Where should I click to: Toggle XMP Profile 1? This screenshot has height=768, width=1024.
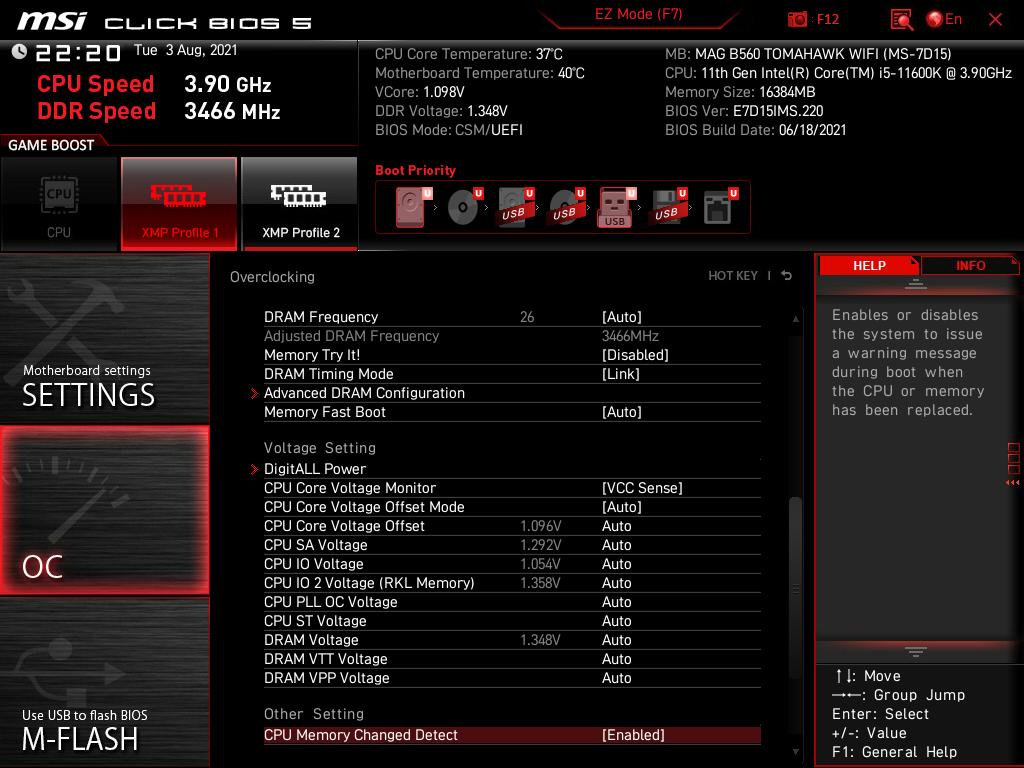pos(179,204)
